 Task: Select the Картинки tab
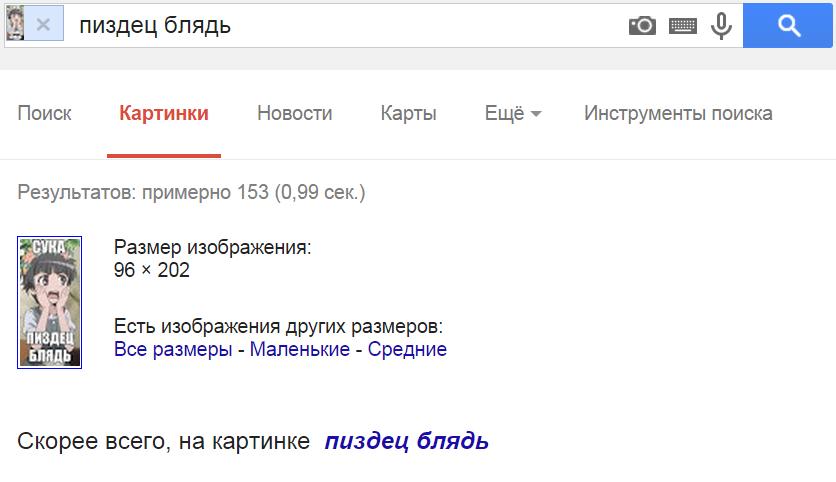(164, 113)
